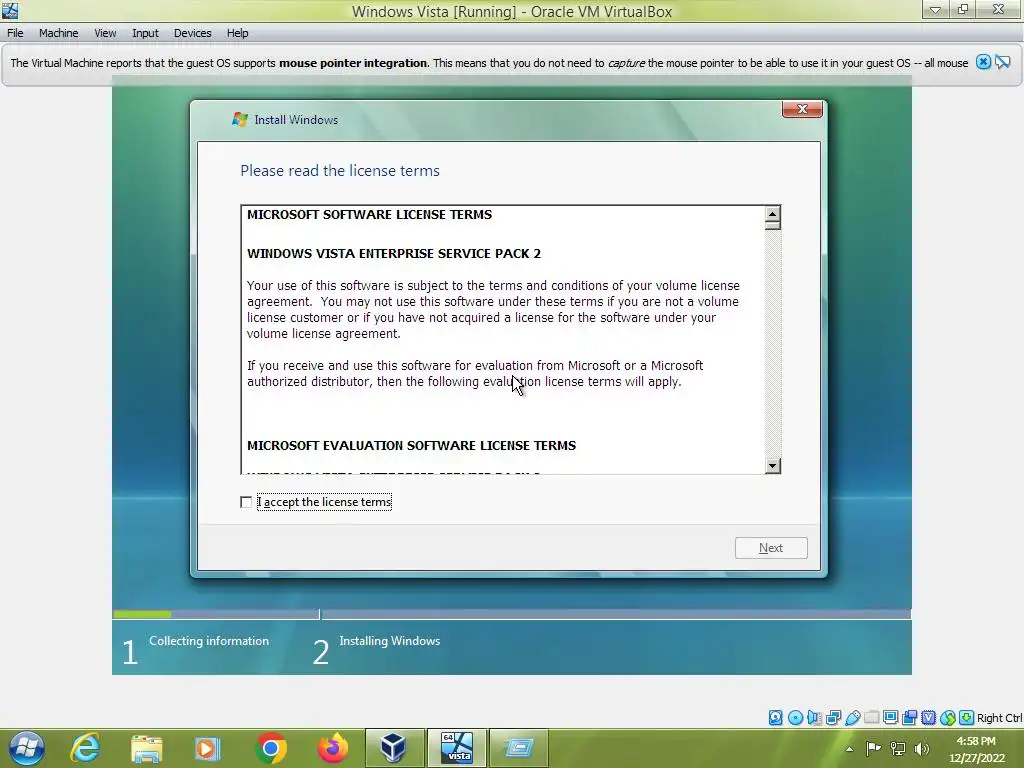Image resolution: width=1024 pixels, height=768 pixels.
Task: Click the Next button in Install Windows
Action: 771,548
